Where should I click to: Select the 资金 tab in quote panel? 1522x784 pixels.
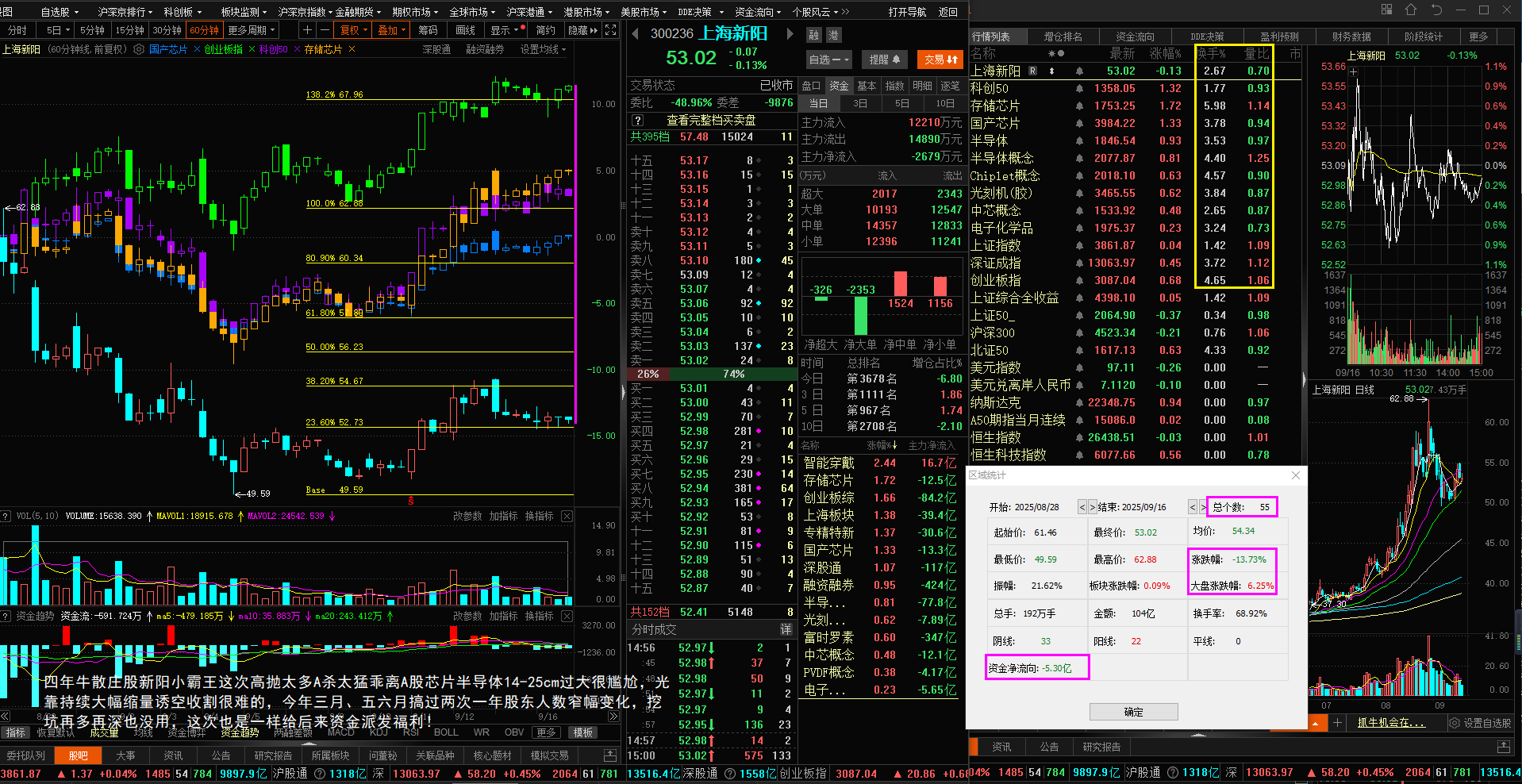839,86
